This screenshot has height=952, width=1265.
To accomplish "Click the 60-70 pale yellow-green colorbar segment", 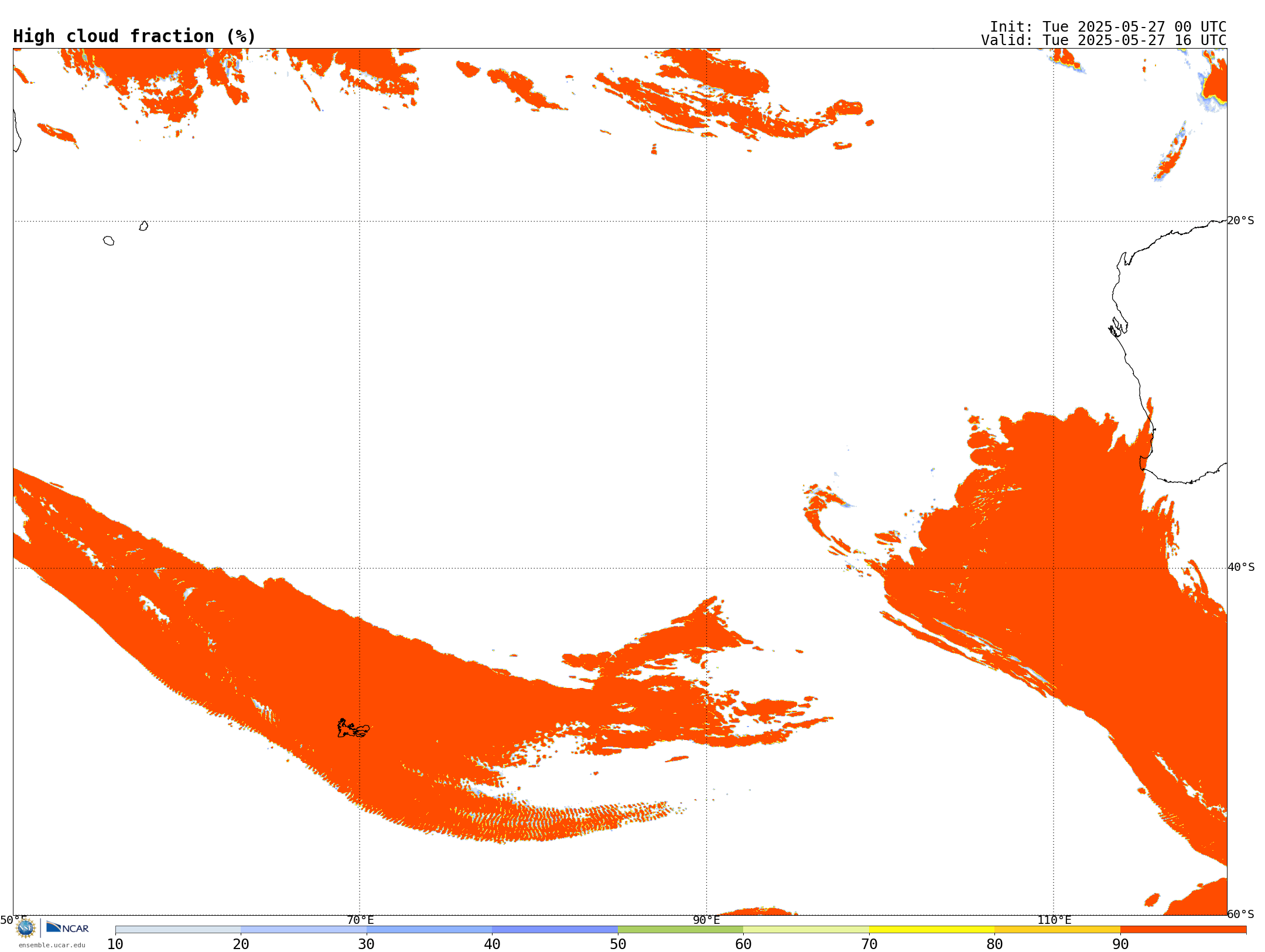I will point(806,930).
